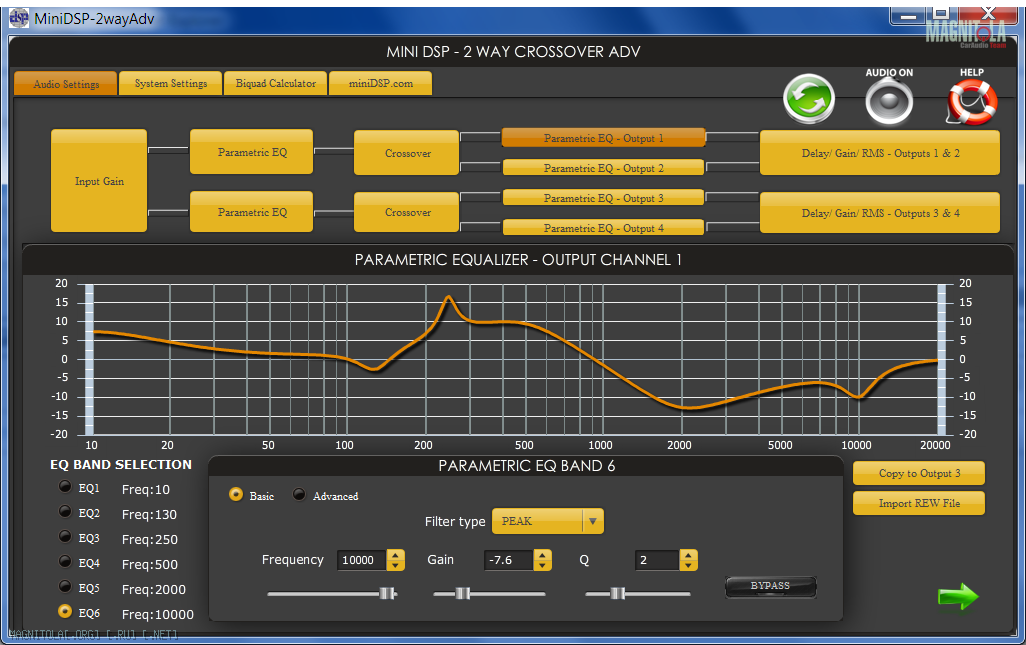Choose the Basic mode radio button

(x=236, y=495)
